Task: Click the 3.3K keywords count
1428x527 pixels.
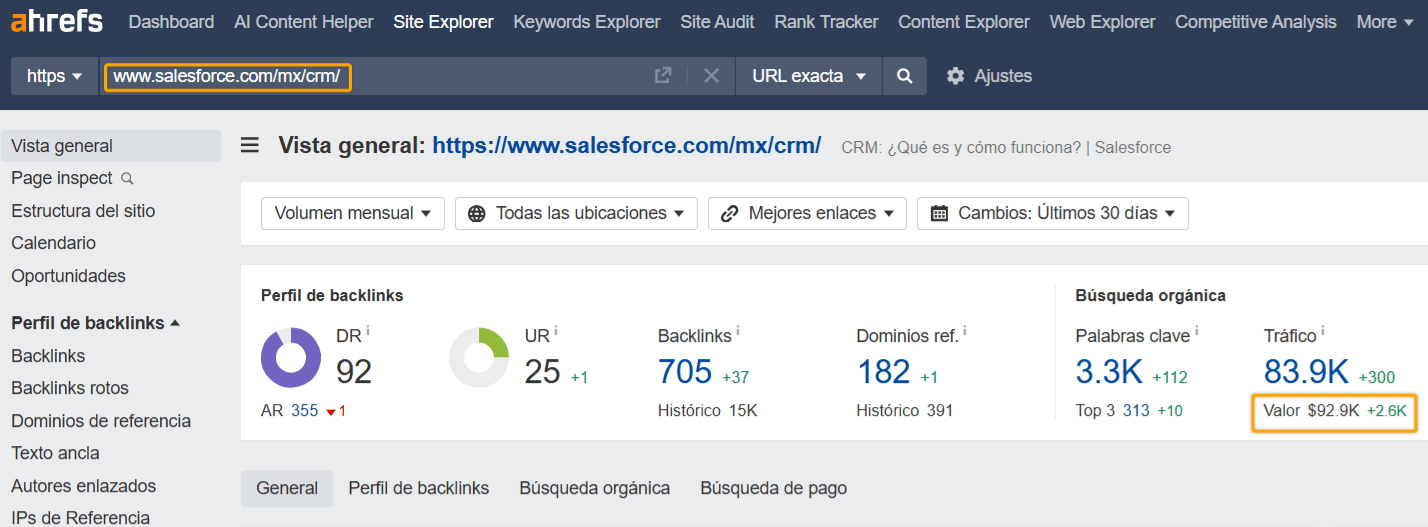Action: coord(1109,372)
